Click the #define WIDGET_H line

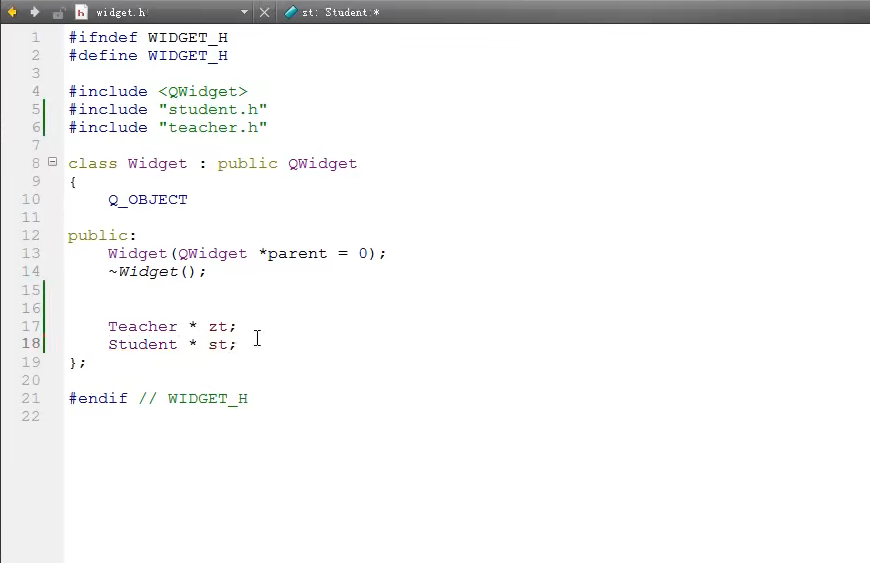(148, 55)
